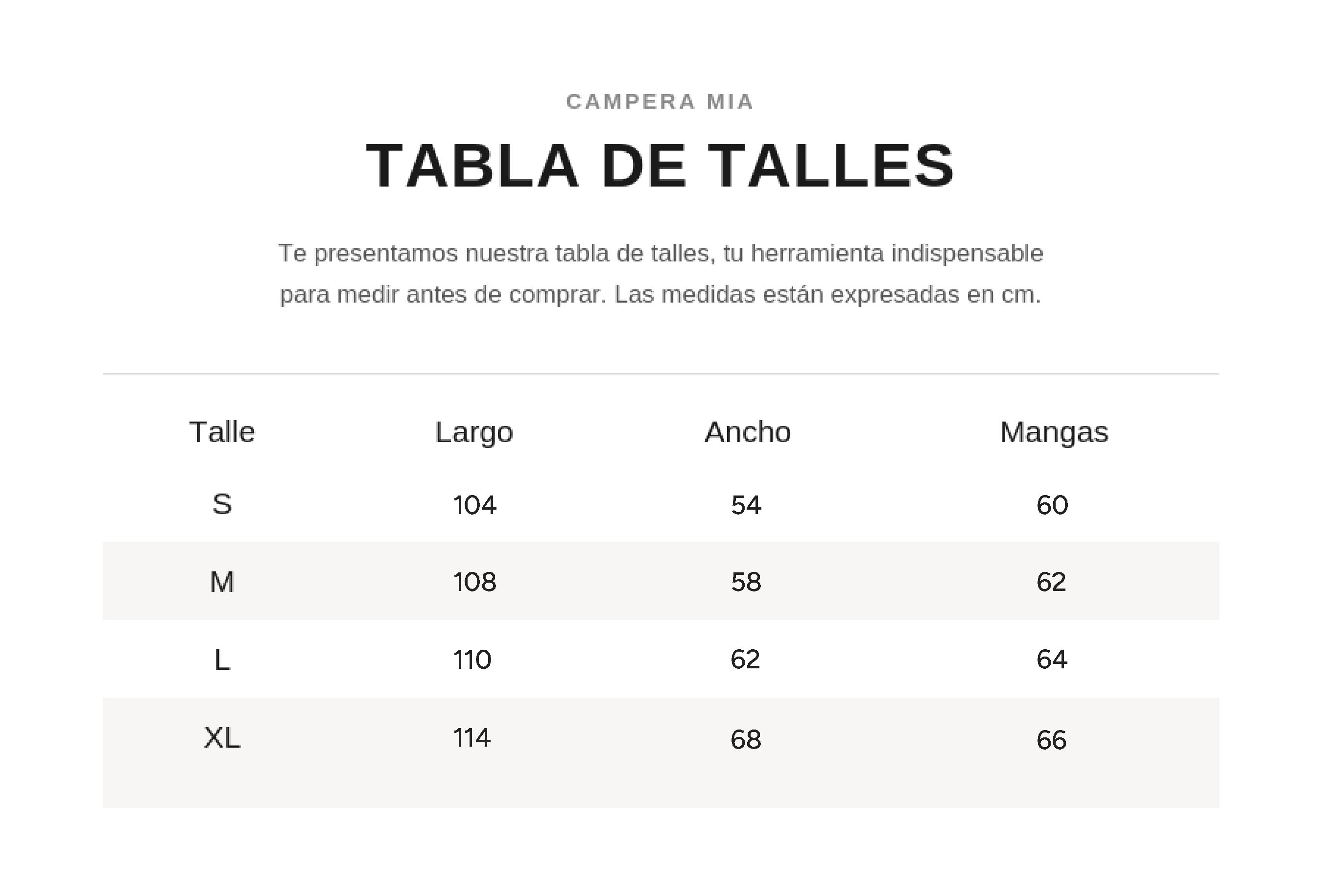The image size is (1322, 896).
Task: Click the 108 largo value for size M
Action: coord(474,582)
